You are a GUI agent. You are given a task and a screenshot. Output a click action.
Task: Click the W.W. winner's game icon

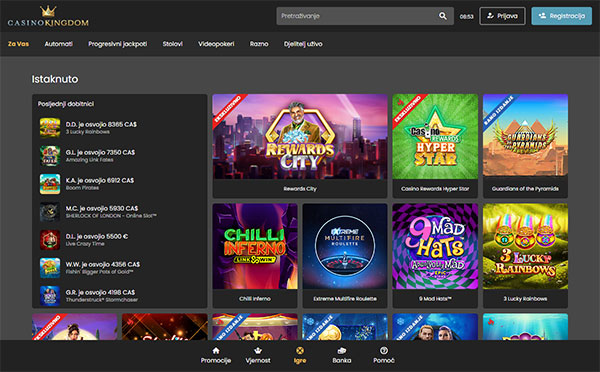pyautogui.click(x=50, y=268)
